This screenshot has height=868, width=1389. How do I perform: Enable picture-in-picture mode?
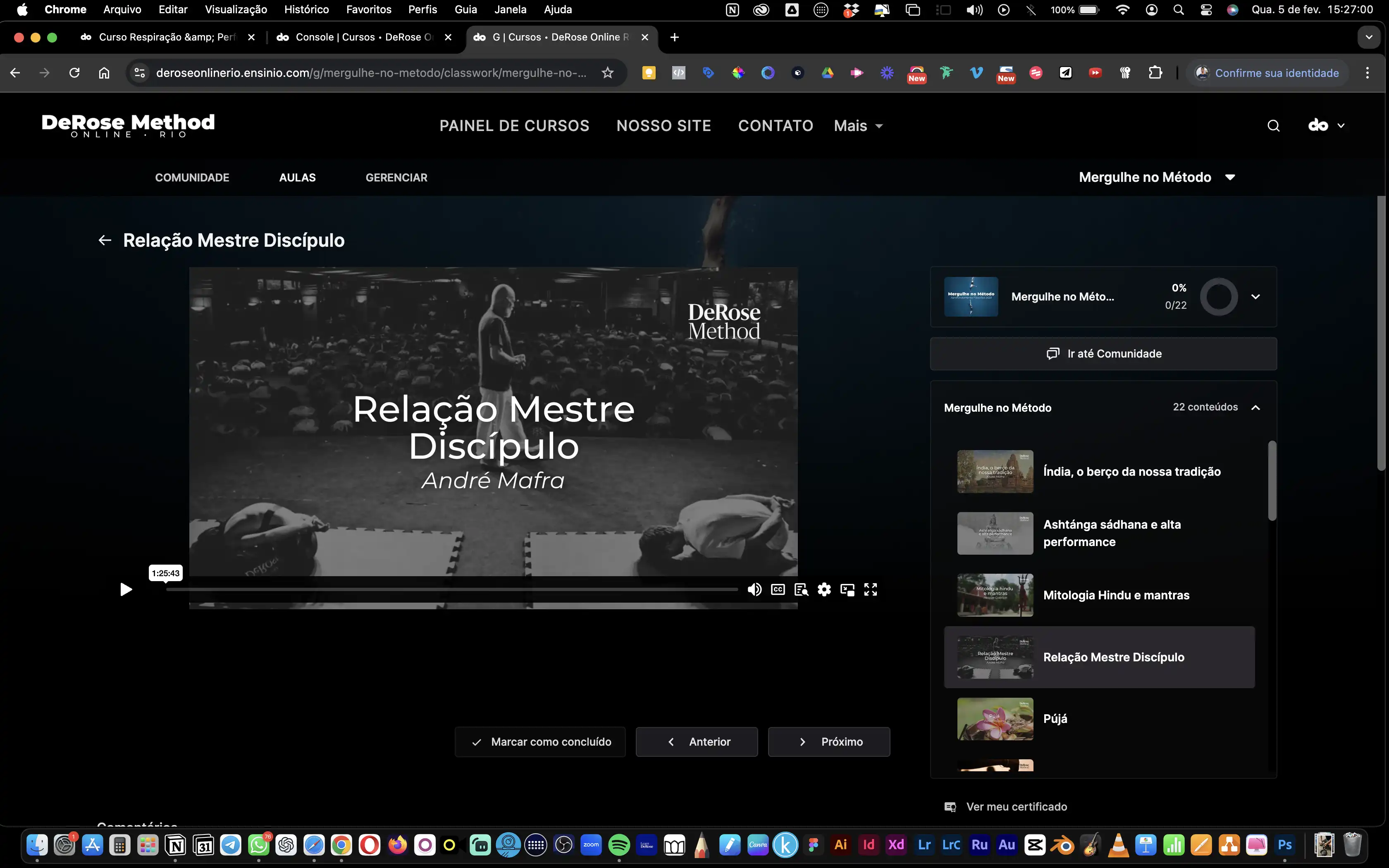point(847,589)
